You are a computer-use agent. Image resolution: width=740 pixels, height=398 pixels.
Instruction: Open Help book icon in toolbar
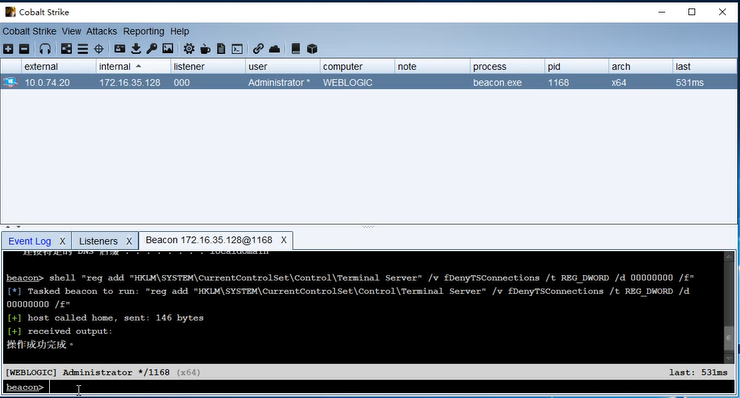coord(295,49)
